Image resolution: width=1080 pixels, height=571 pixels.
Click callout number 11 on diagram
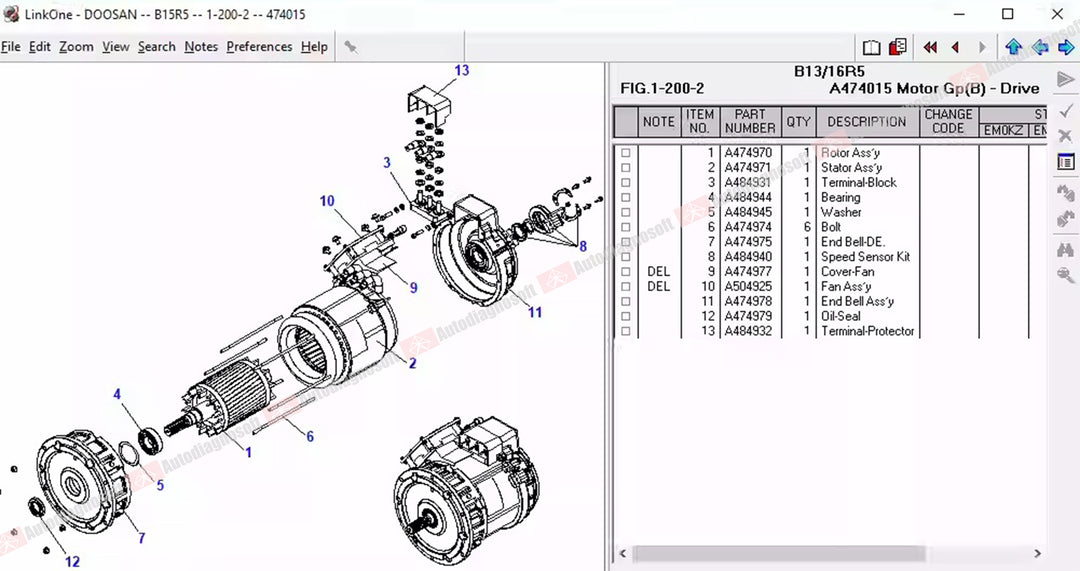point(535,312)
